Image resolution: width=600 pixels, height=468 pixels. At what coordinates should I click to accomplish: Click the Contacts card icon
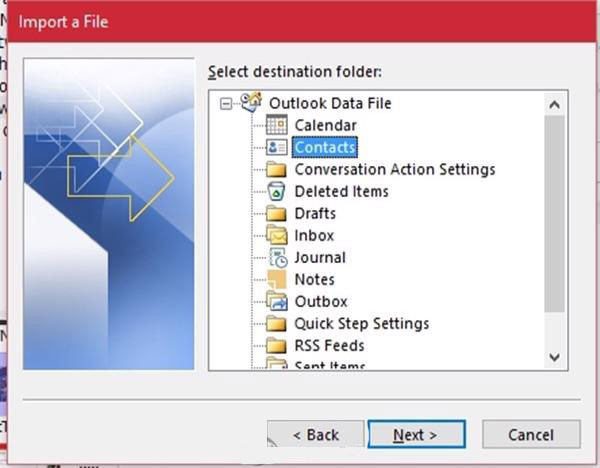(277, 147)
